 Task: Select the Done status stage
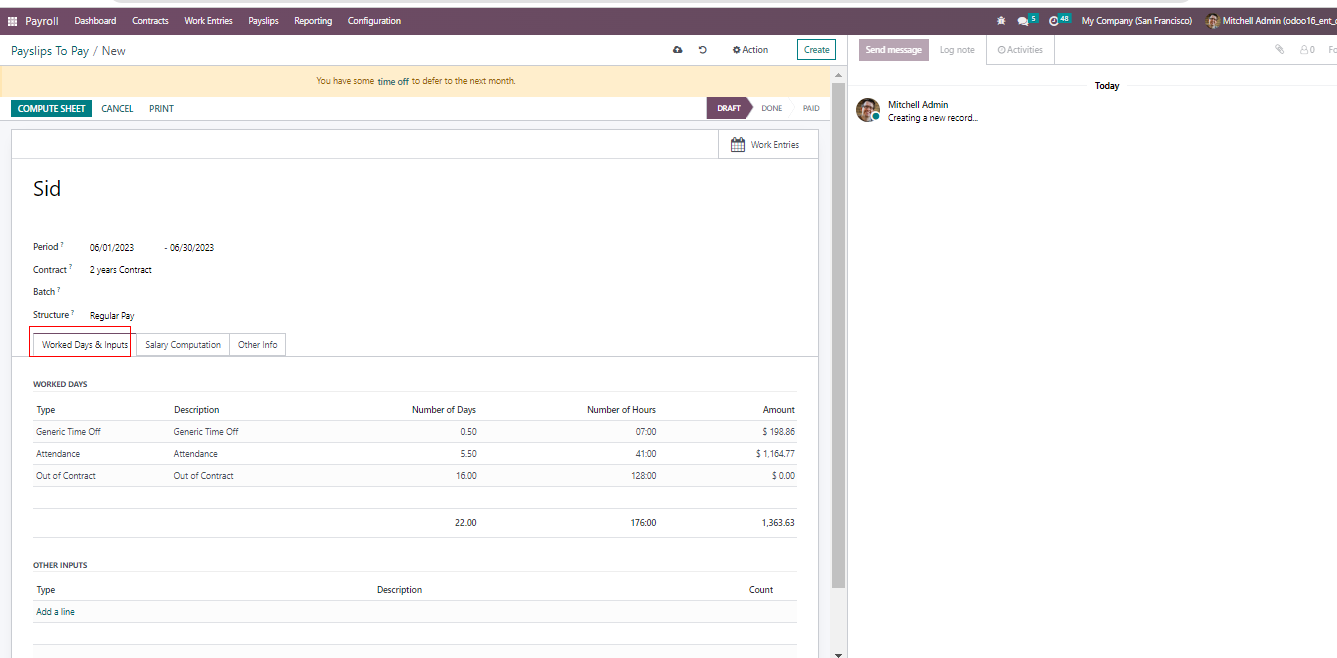click(x=771, y=109)
